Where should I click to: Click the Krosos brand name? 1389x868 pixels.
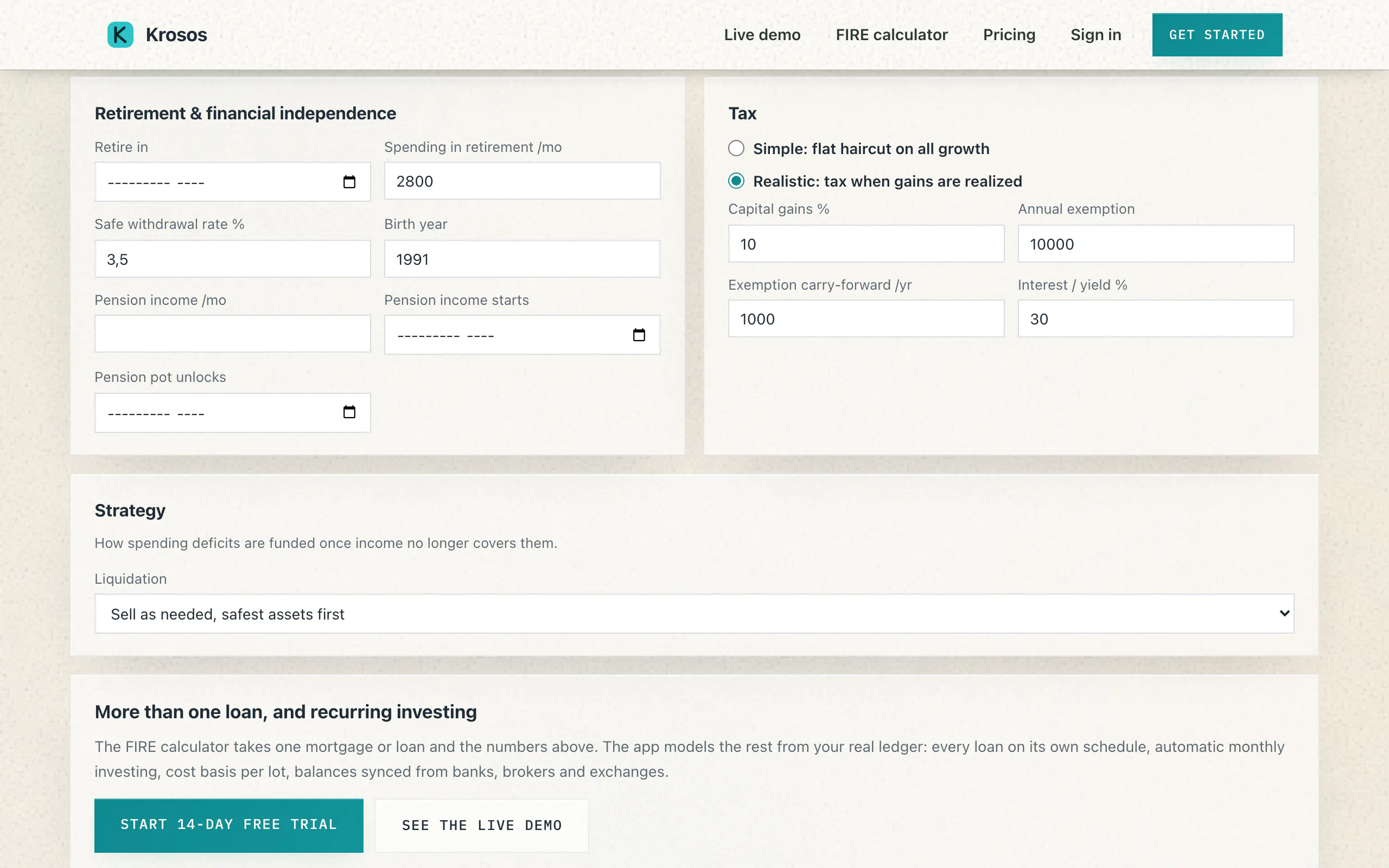click(176, 34)
